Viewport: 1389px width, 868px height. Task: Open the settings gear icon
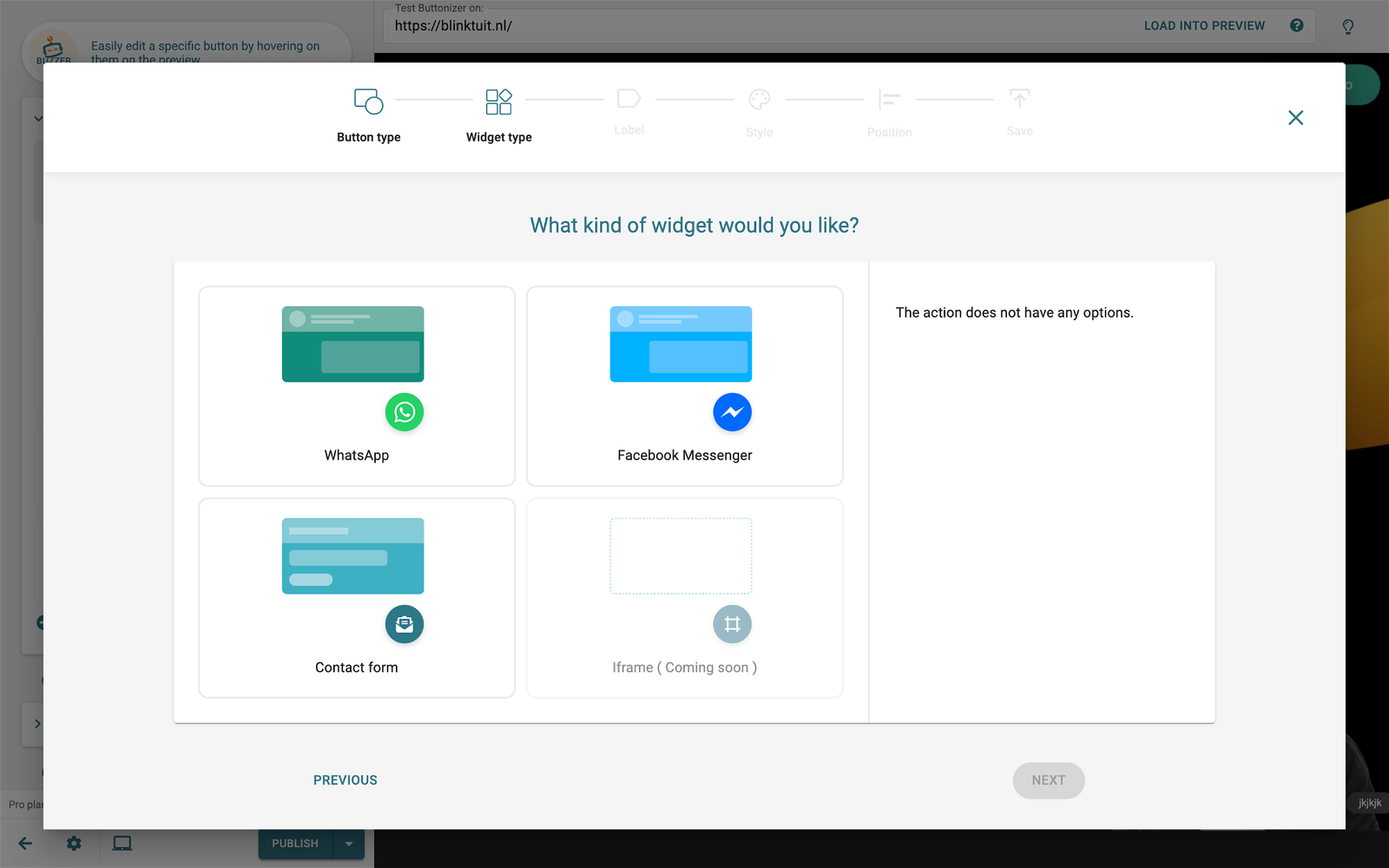coord(74,844)
